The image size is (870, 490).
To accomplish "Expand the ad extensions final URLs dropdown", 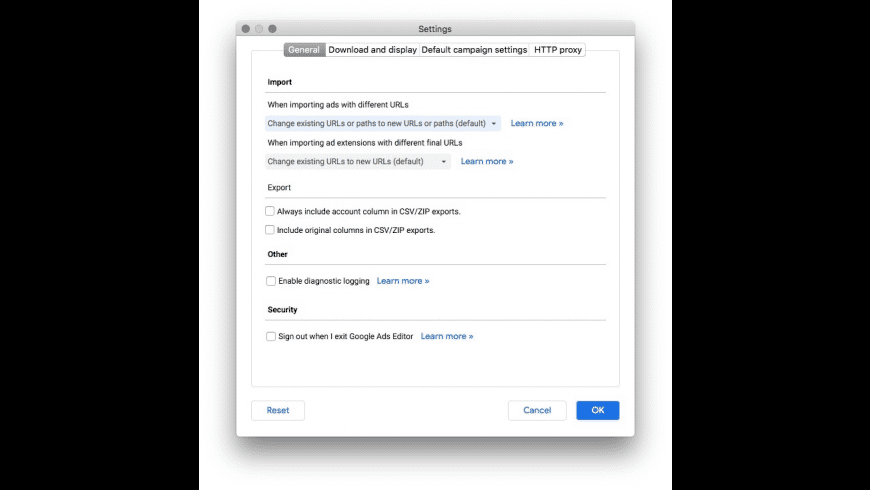I will [x=357, y=161].
